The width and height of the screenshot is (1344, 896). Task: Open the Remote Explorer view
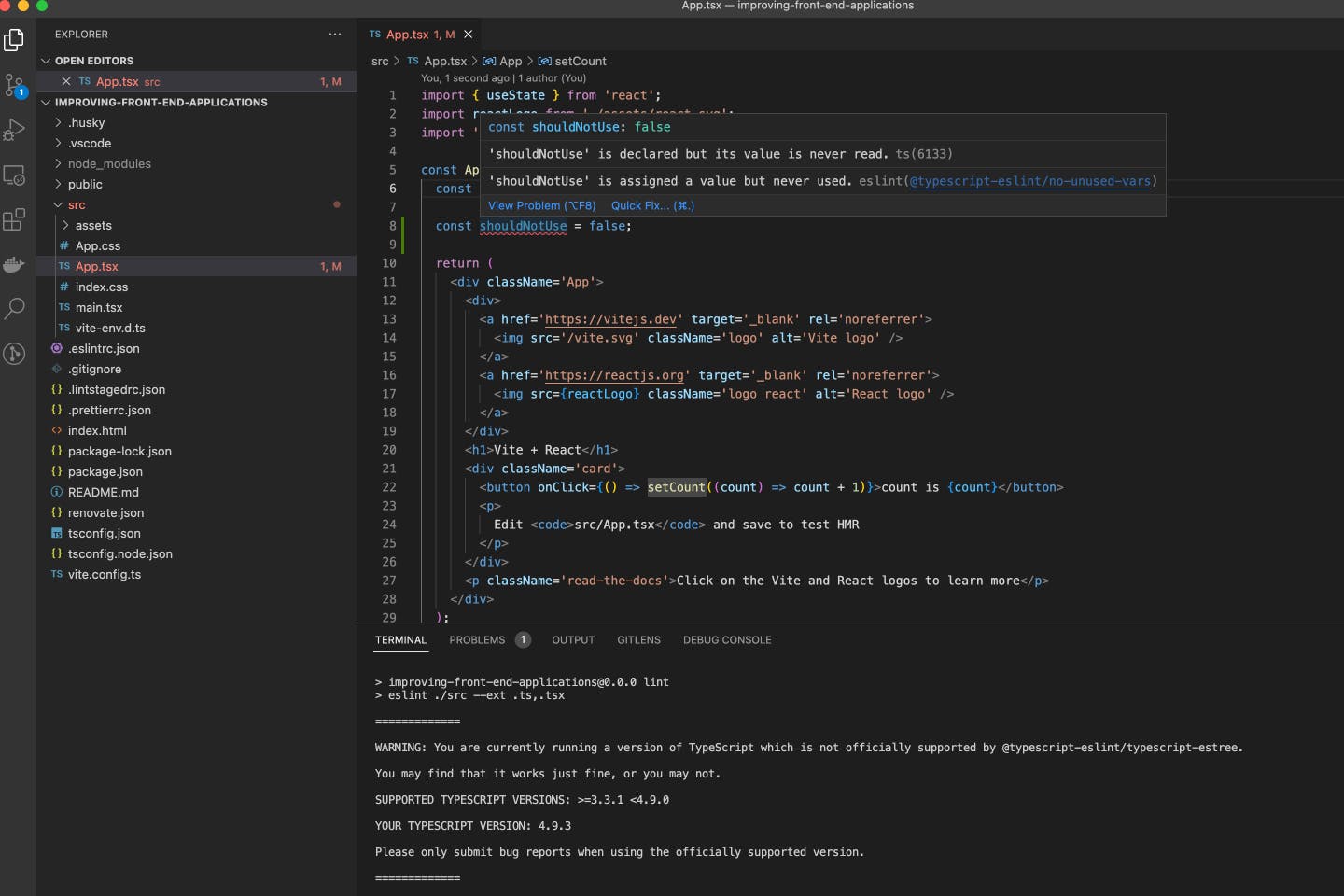(x=15, y=175)
